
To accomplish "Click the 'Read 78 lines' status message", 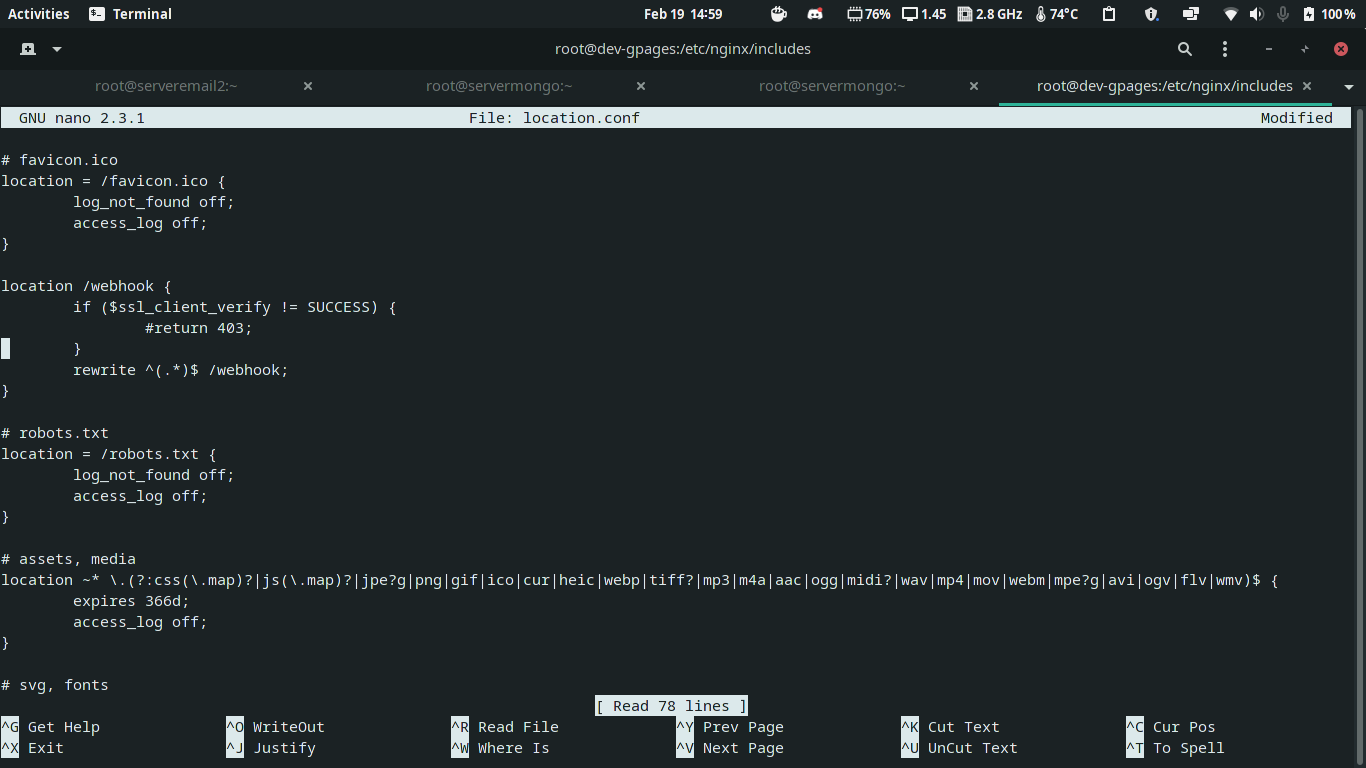I will coord(672,706).
